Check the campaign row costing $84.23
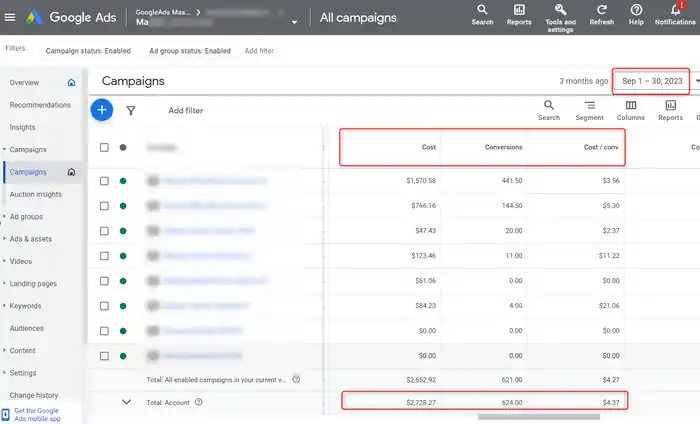This screenshot has height=424, width=700. pos(104,306)
